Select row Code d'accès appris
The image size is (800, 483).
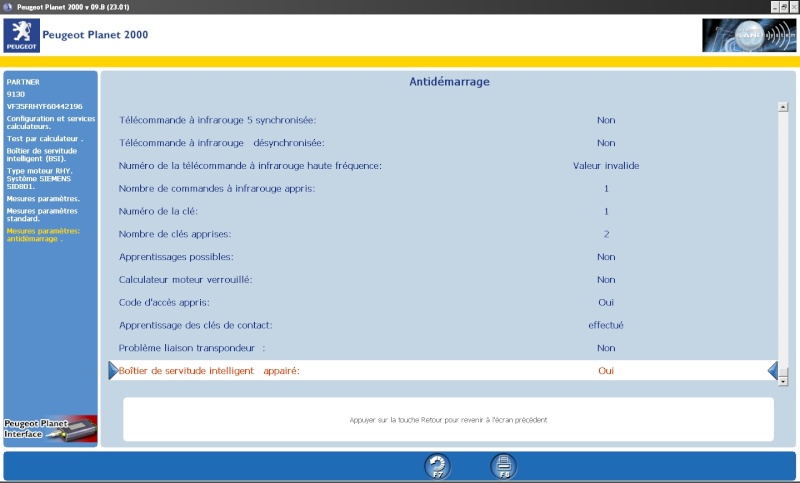443,302
